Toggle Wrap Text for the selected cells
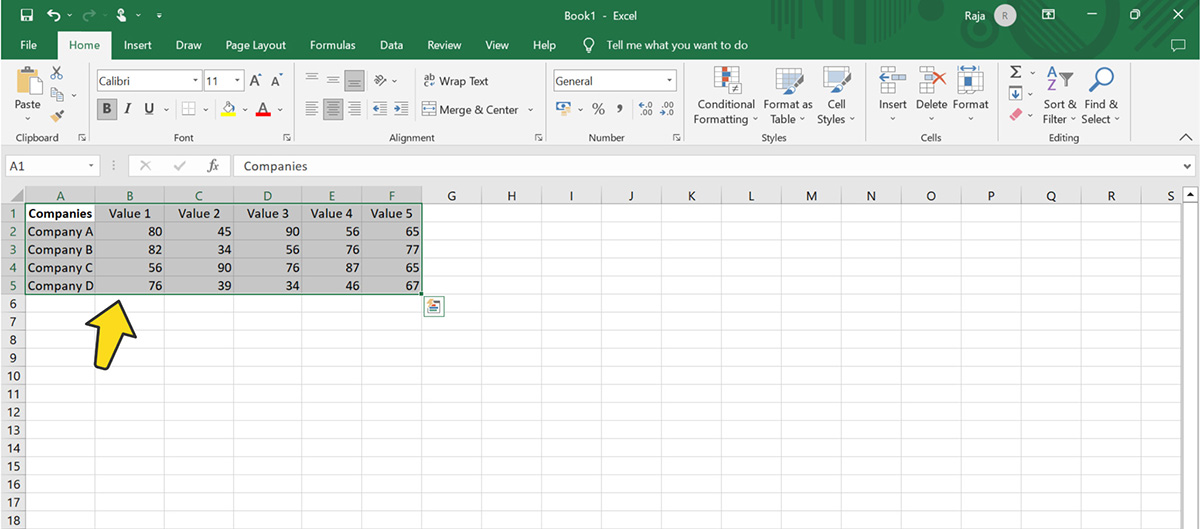Screen dimensions: 1200x529 [456, 81]
